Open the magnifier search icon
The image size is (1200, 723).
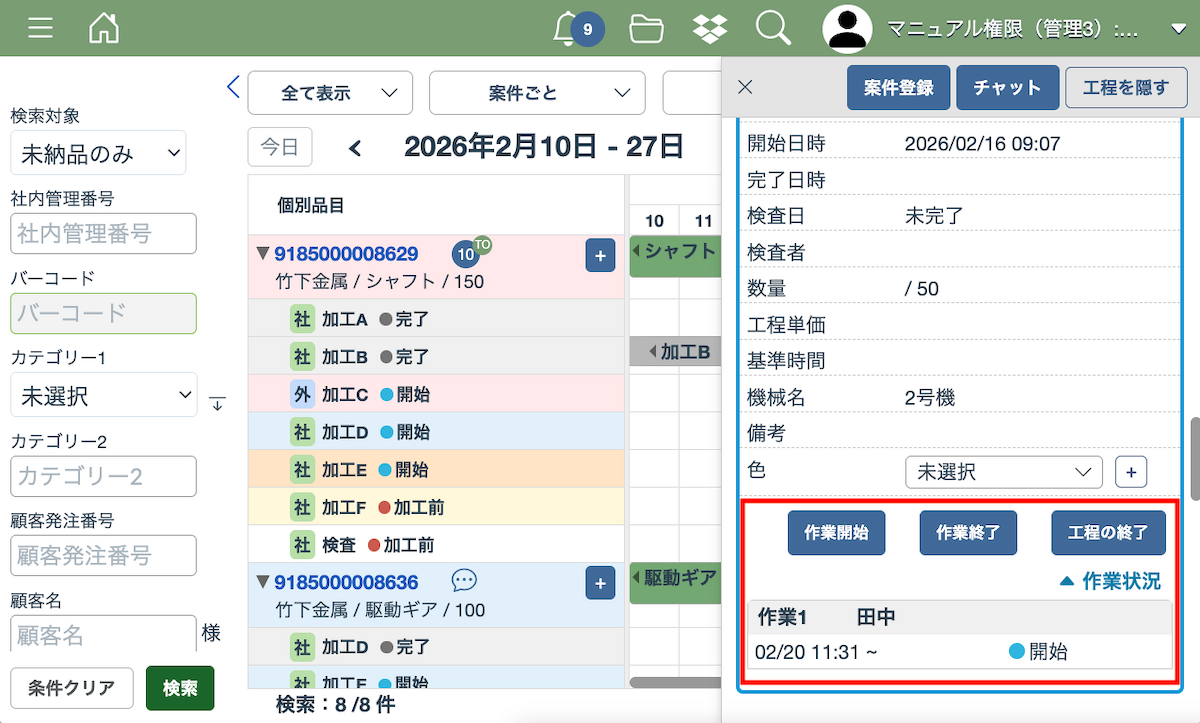(x=773, y=28)
